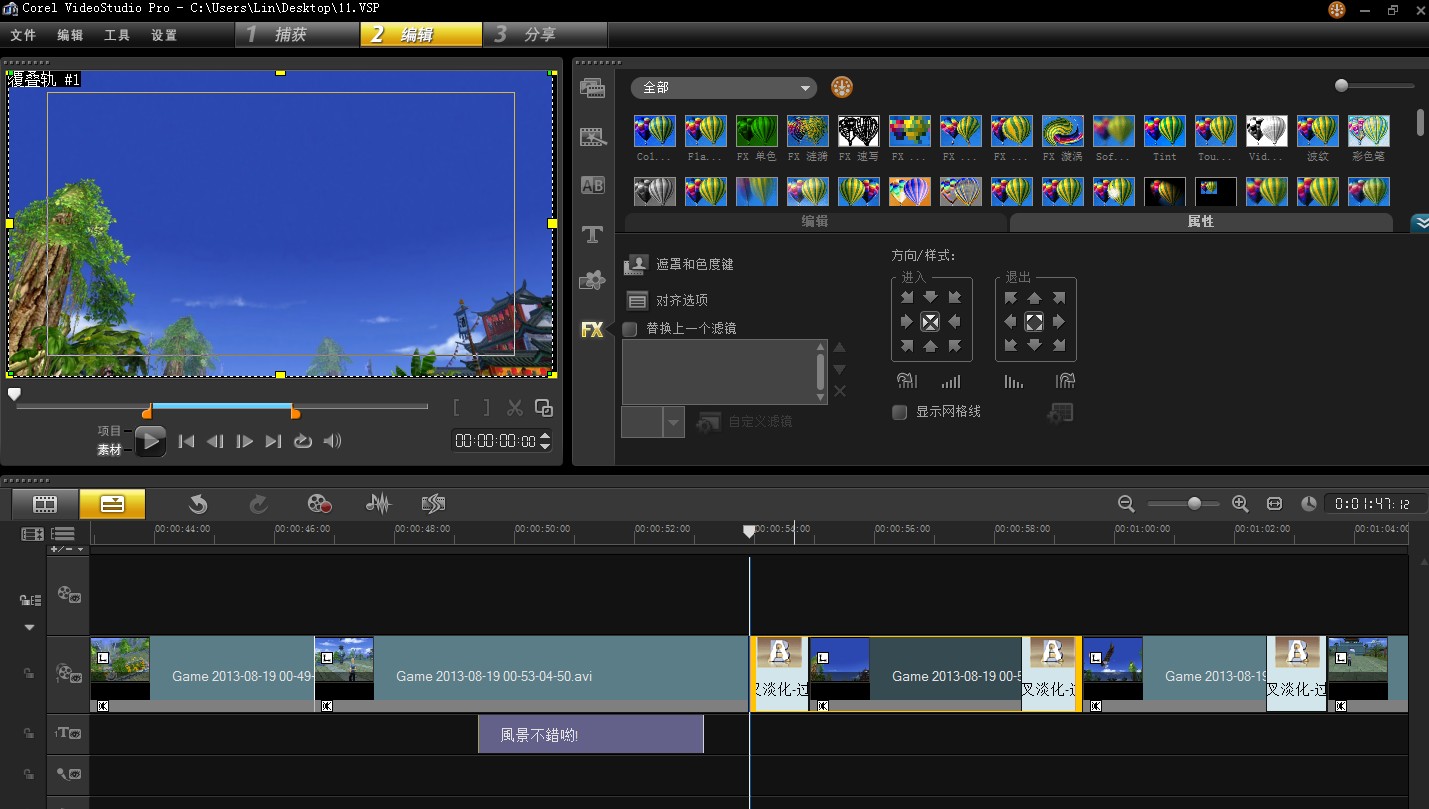The image size is (1429, 809).
Task: Toggle repeat playback loop button
Action: (302, 441)
